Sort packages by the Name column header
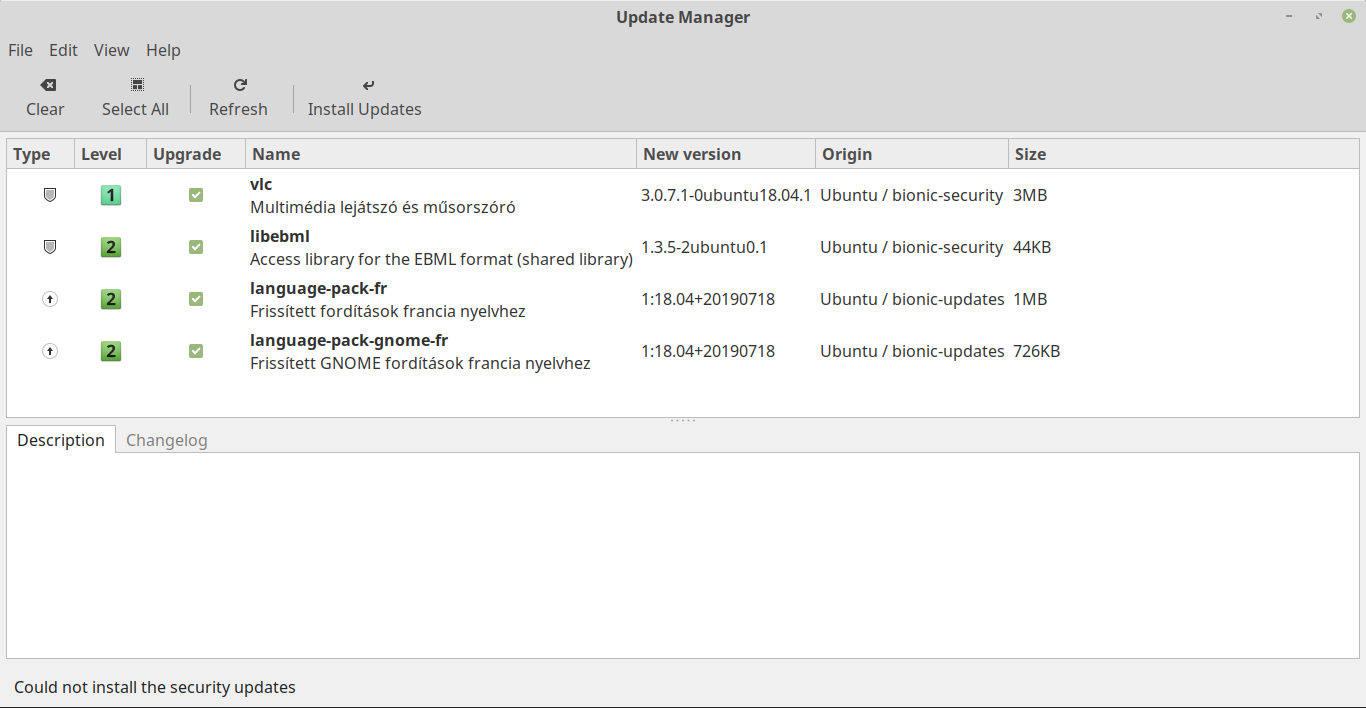1366x708 pixels. pyautogui.click(x=277, y=153)
